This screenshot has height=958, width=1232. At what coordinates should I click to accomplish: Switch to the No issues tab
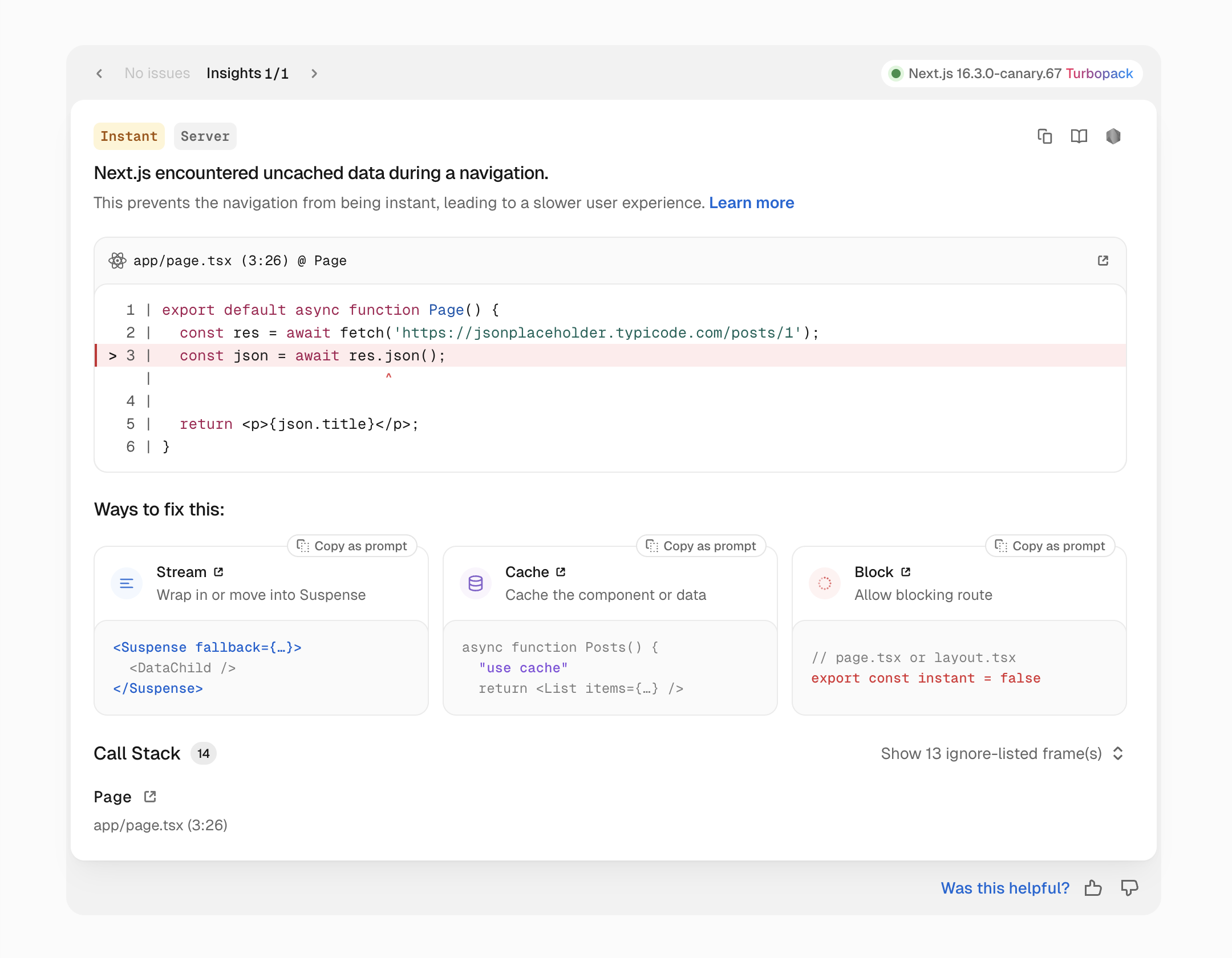click(x=157, y=74)
